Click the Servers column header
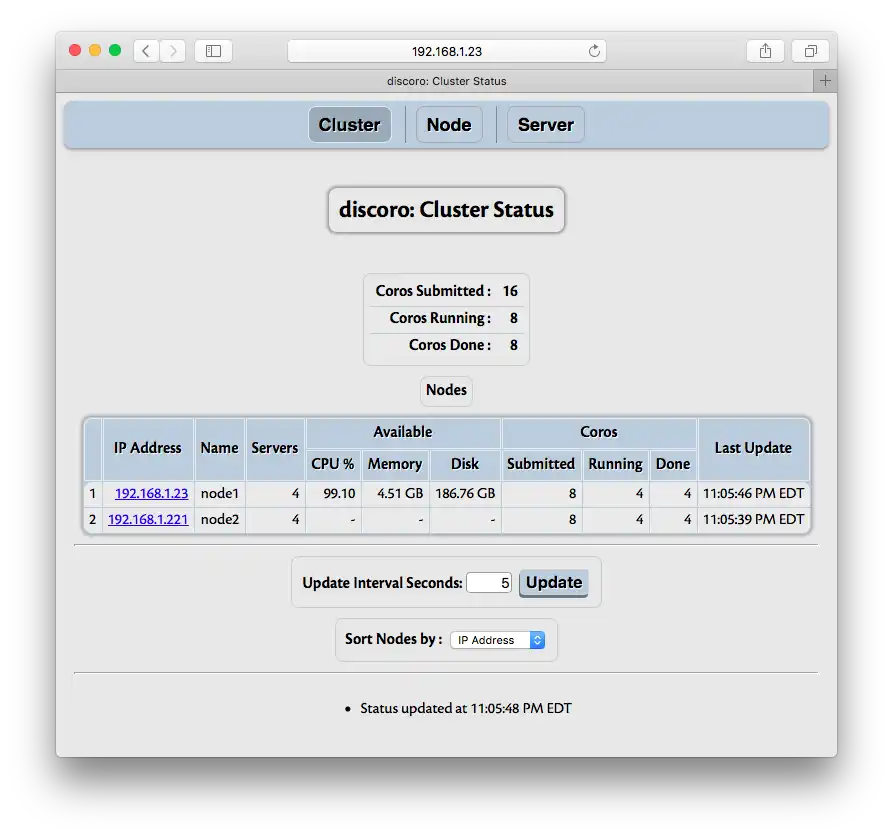893x837 pixels. point(275,448)
